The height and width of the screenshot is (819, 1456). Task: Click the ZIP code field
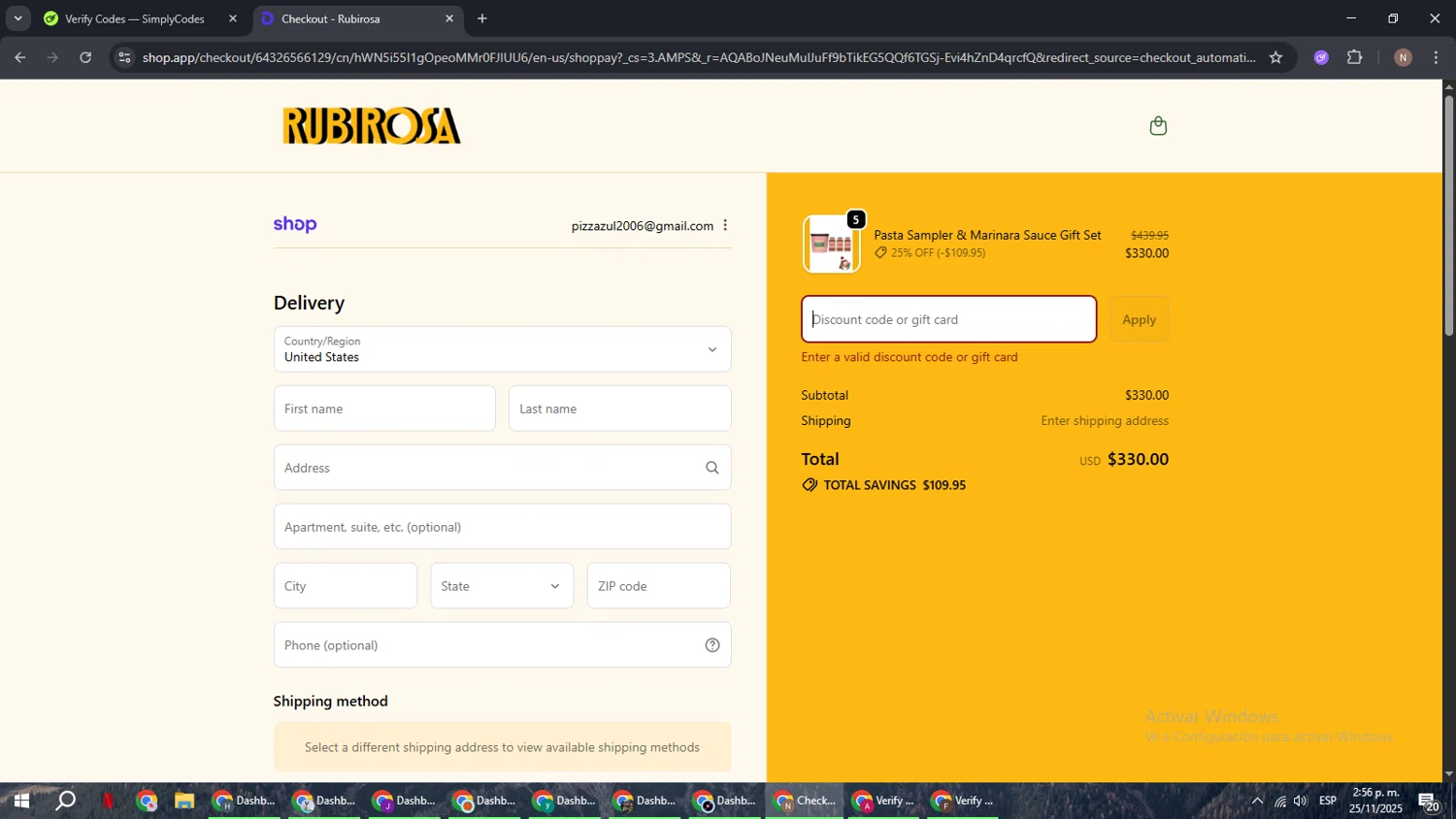[x=658, y=586]
